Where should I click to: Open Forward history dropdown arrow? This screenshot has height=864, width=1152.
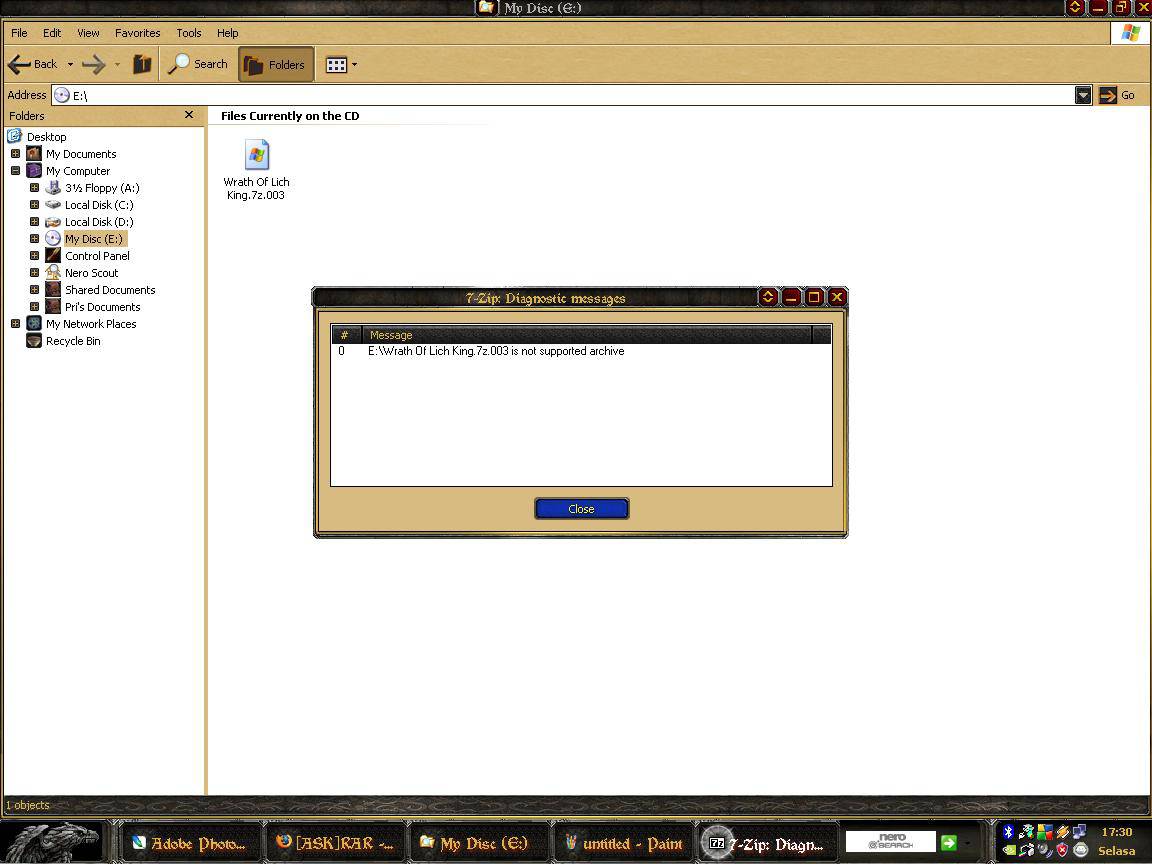tap(118, 65)
